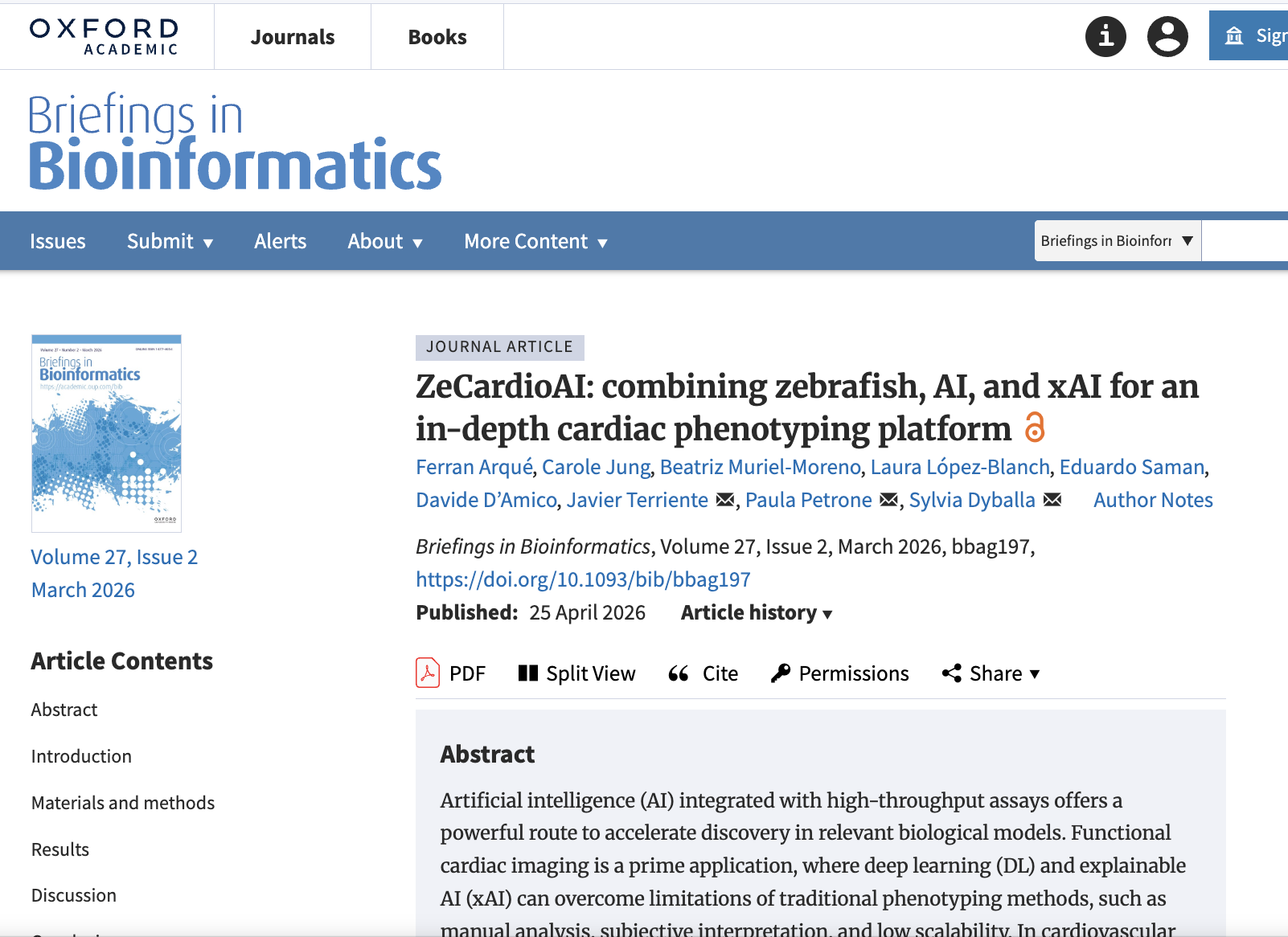This screenshot has width=1288, height=937.
Task: Click the Oxford Academic logo
Action: (x=105, y=37)
